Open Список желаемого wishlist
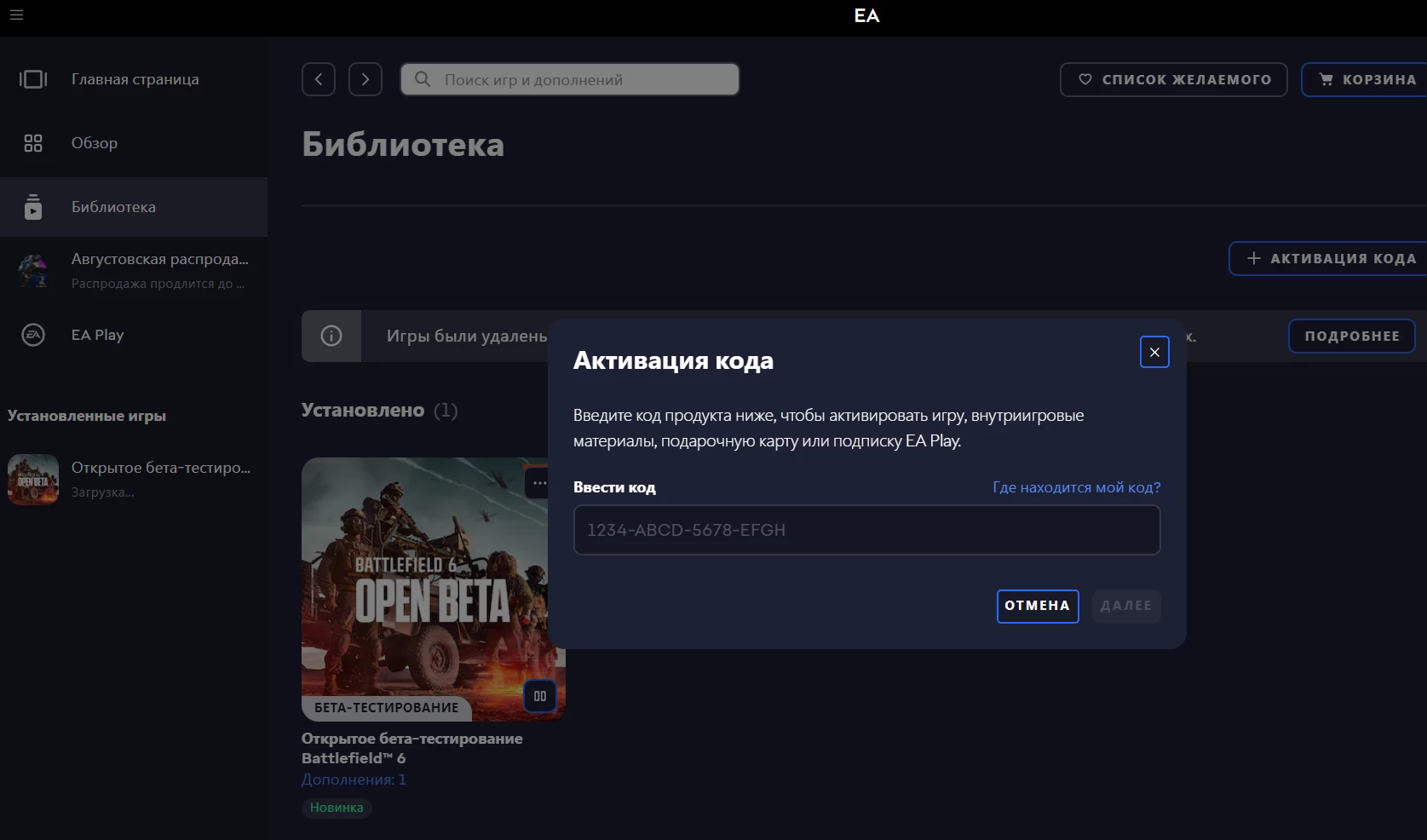Viewport: 1427px width, 840px height. coord(1173,79)
